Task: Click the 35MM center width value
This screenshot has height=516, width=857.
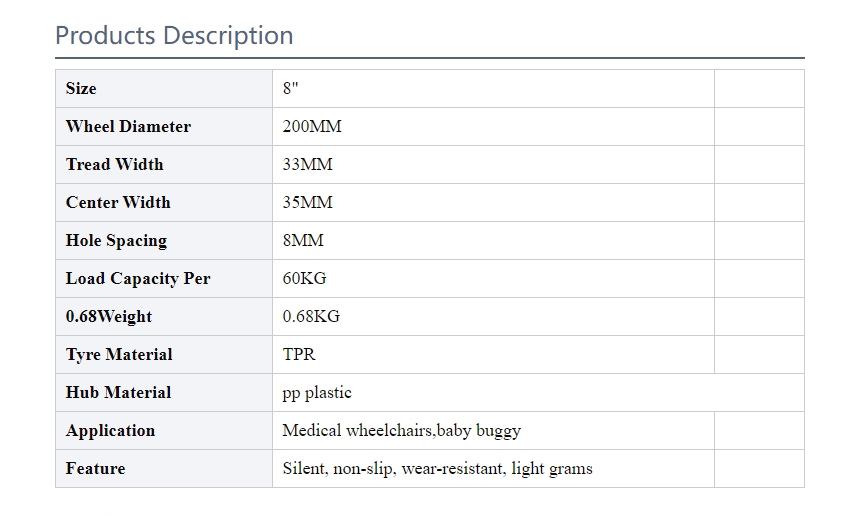Action: tap(307, 202)
